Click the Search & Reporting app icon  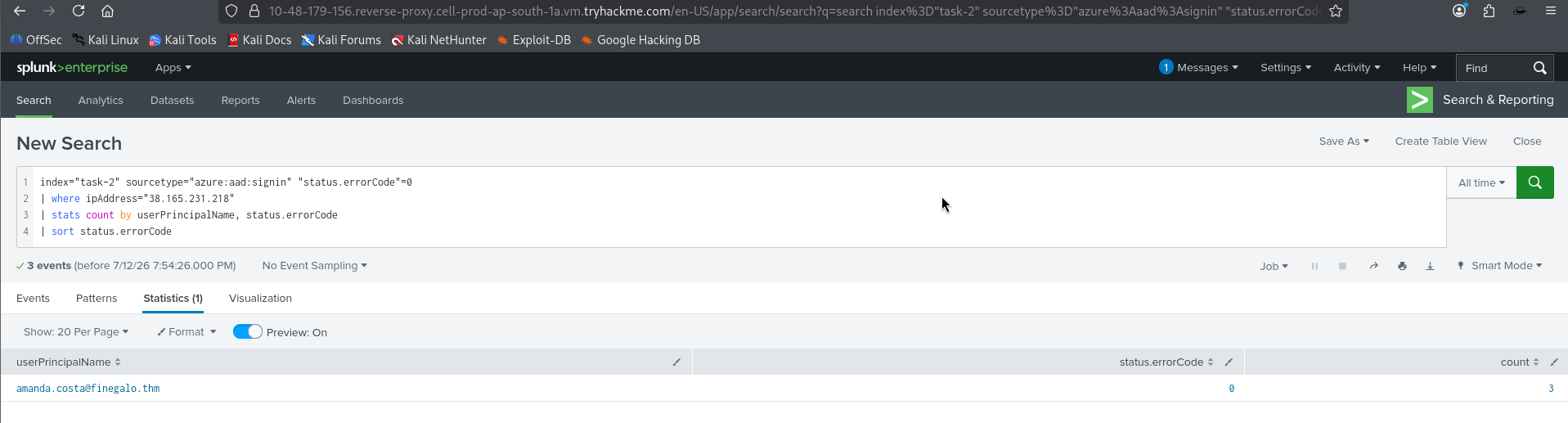(x=1419, y=100)
